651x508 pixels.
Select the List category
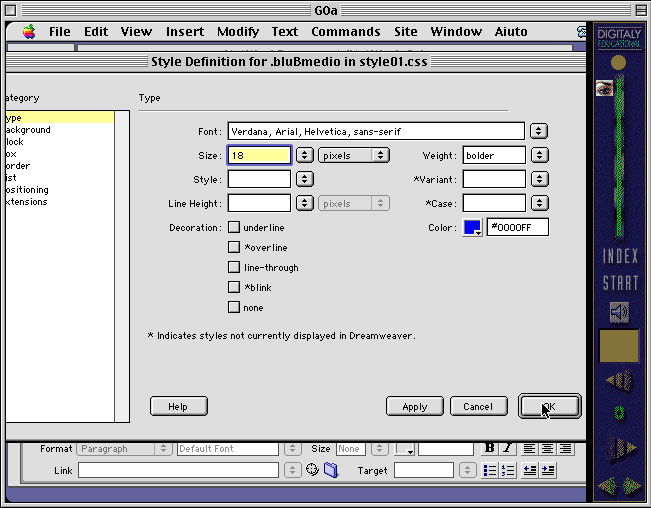coord(60,178)
